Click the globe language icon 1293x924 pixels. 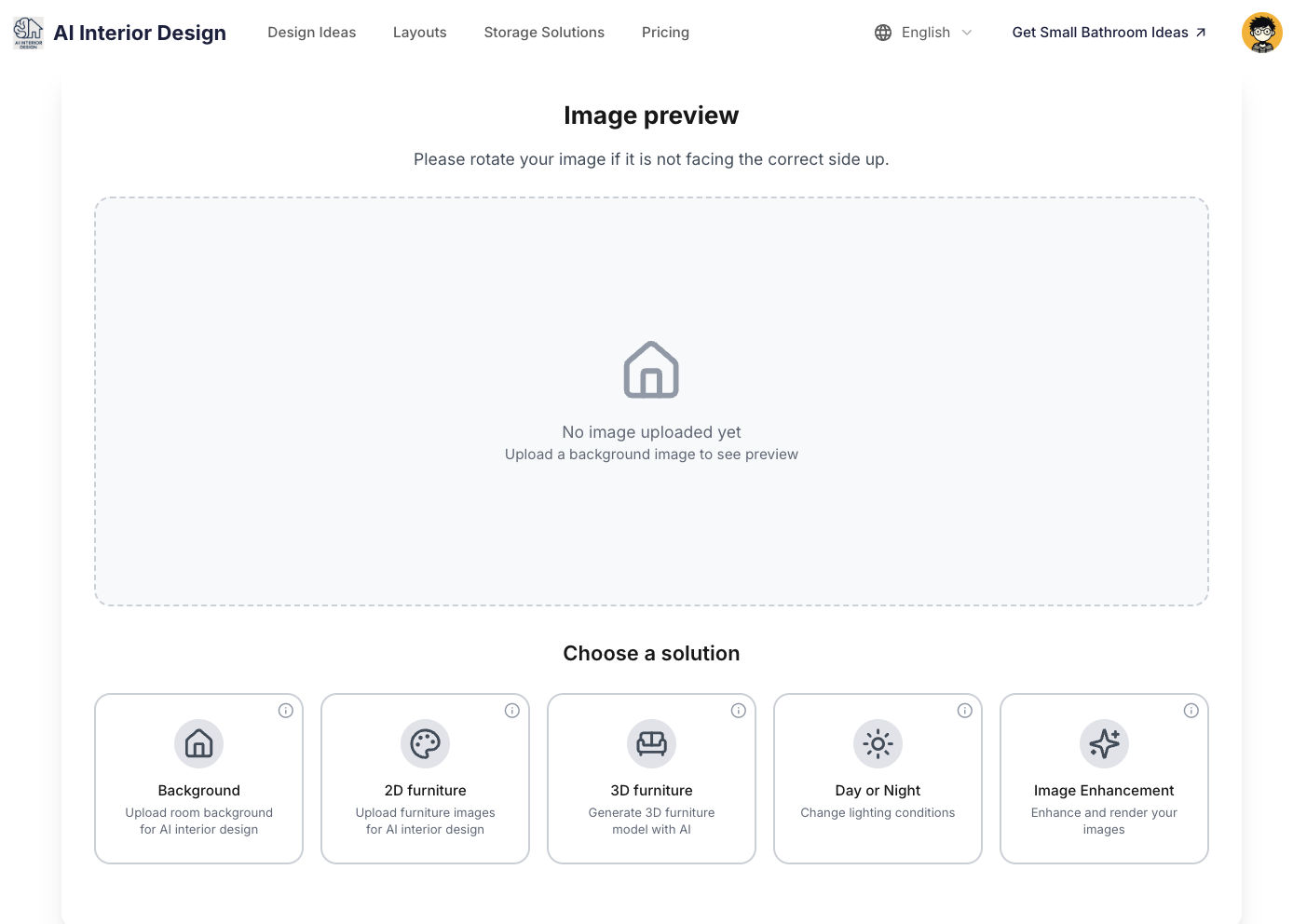883,33
